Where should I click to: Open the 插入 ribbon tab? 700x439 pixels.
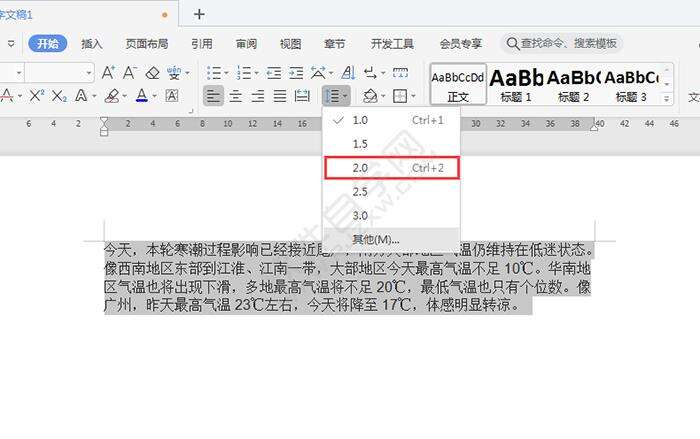pyautogui.click(x=92, y=44)
